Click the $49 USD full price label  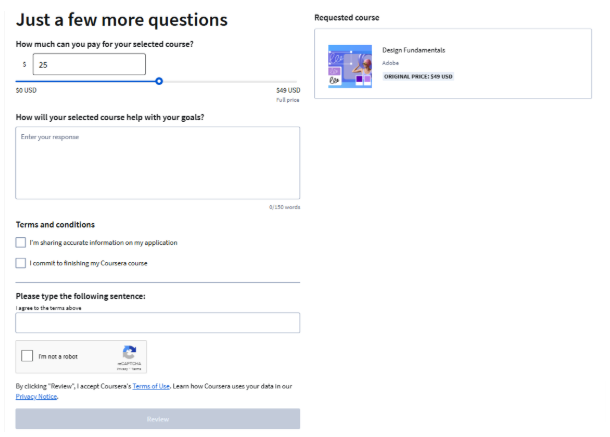(x=288, y=90)
